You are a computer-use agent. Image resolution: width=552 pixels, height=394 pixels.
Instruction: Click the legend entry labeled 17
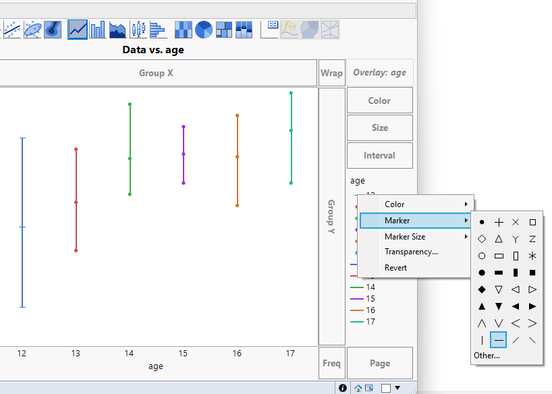tap(363, 321)
